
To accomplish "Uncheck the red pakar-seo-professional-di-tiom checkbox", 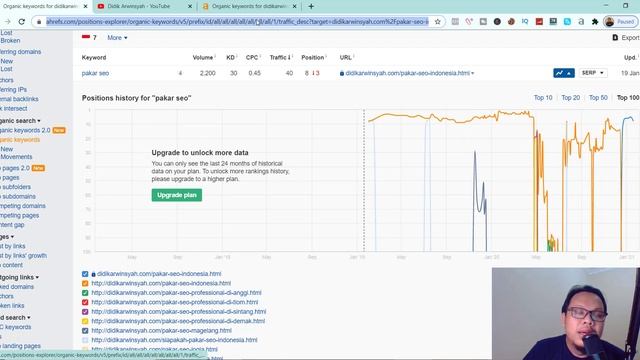I will (85, 302).
